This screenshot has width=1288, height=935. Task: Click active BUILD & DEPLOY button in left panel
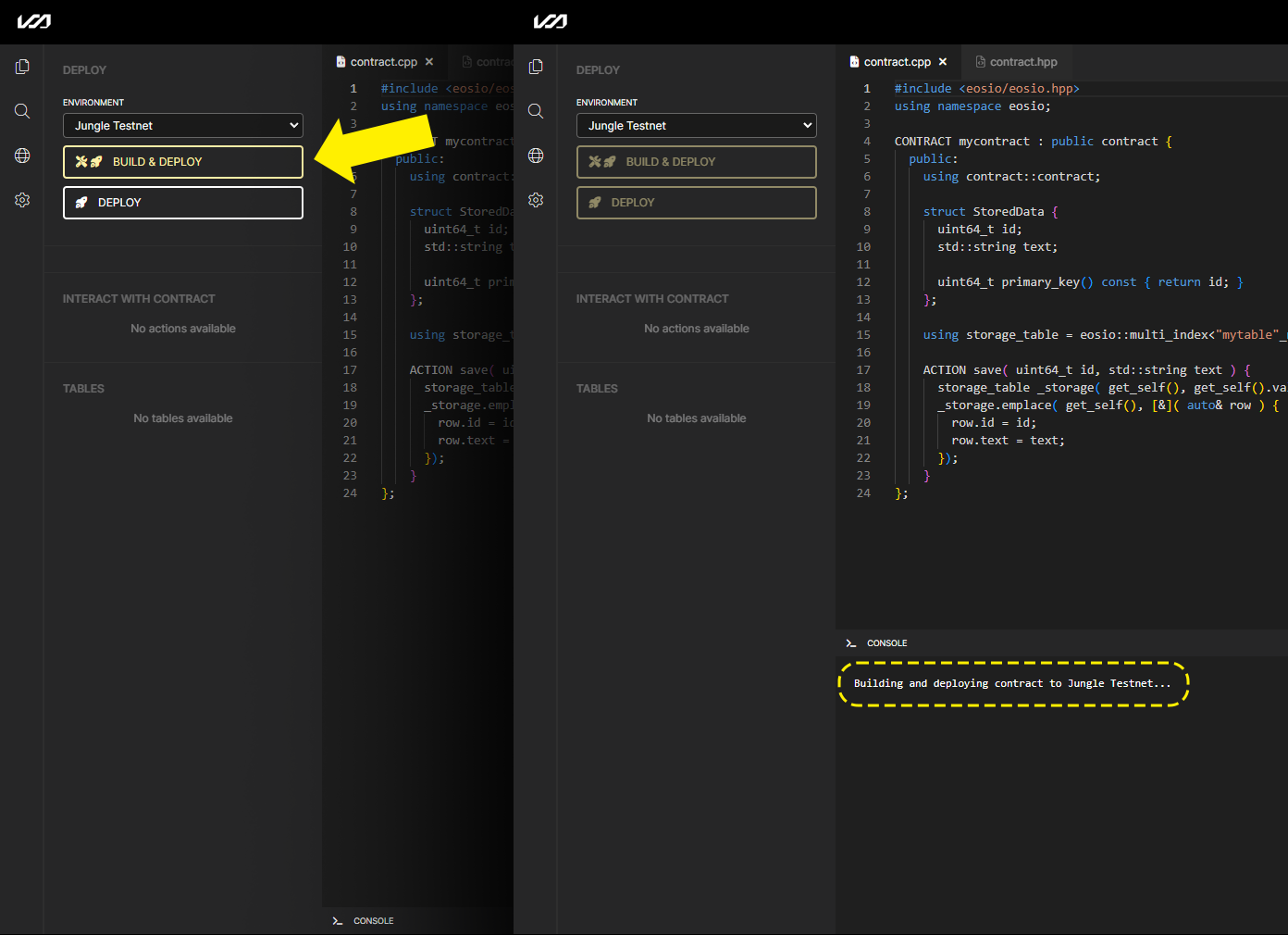[183, 162]
